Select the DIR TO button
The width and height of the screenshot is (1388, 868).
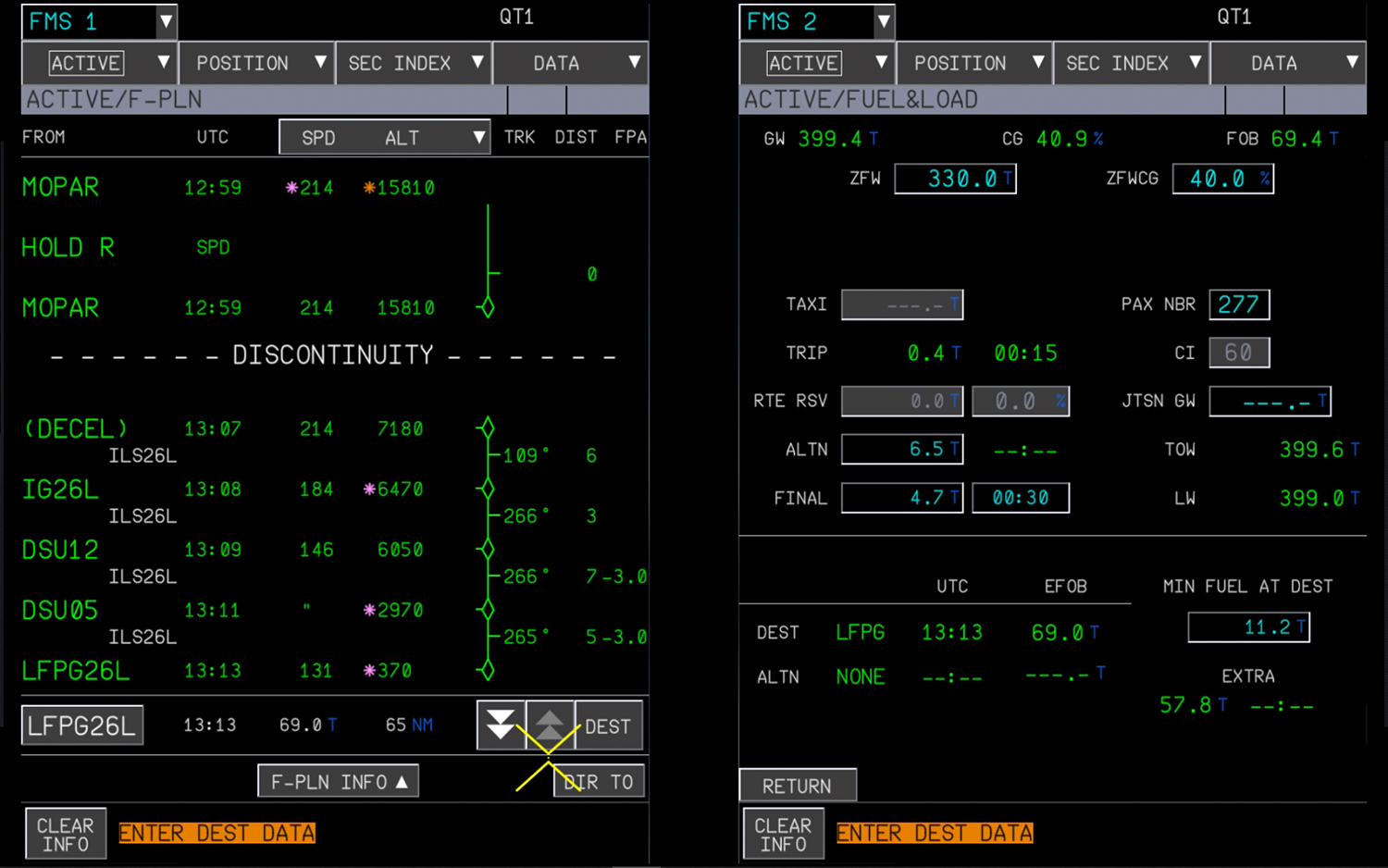[599, 782]
